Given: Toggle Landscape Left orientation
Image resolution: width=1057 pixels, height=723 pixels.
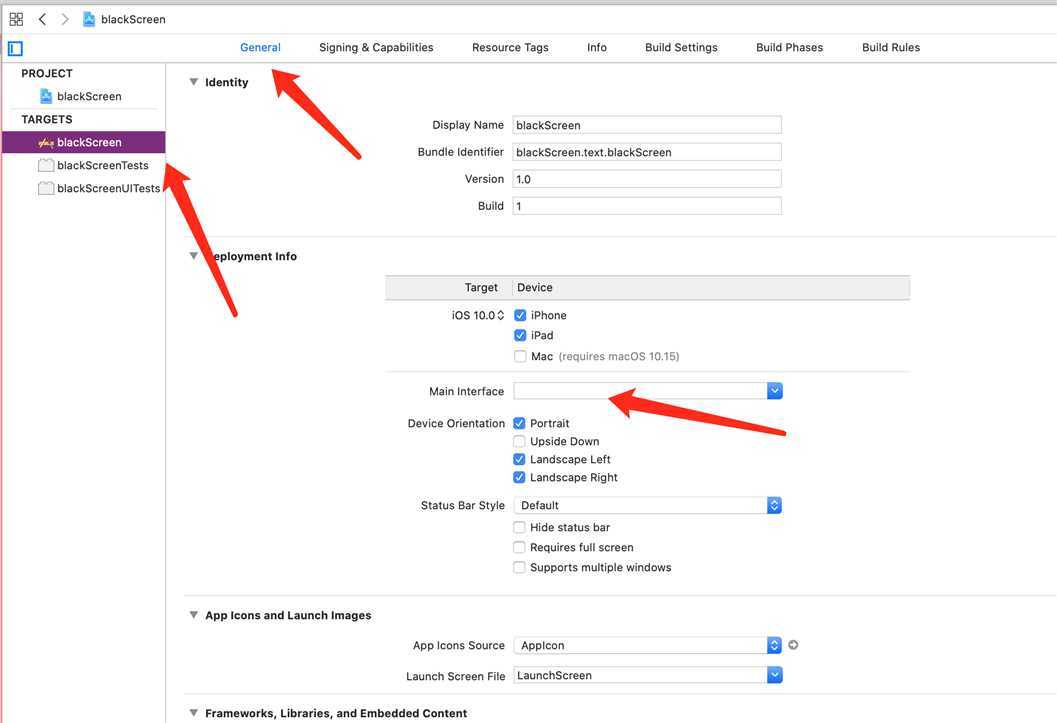Looking at the screenshot, I should [x=519, y=460].
